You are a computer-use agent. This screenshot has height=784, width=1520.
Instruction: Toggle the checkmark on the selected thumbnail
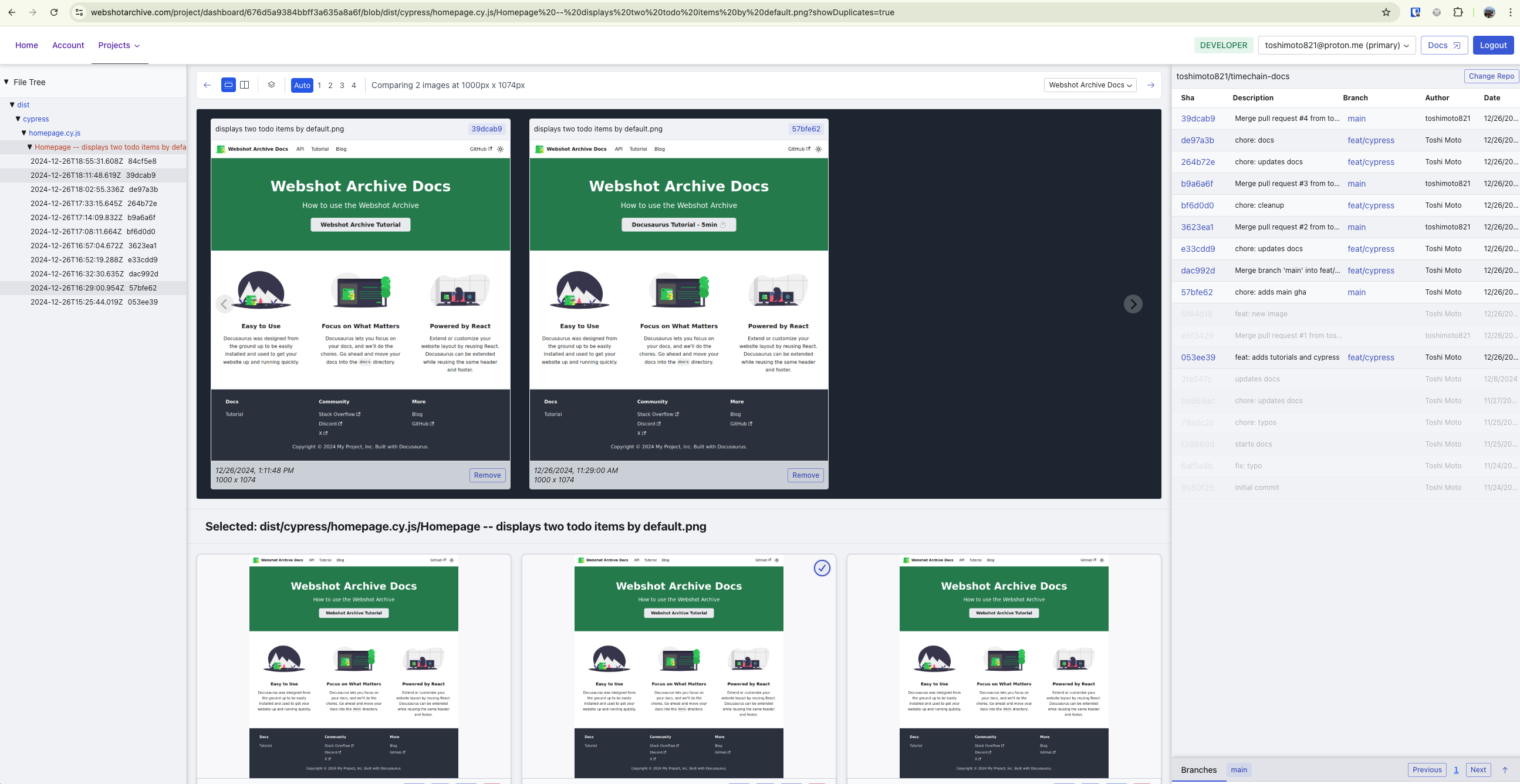[x=822, y=568]
